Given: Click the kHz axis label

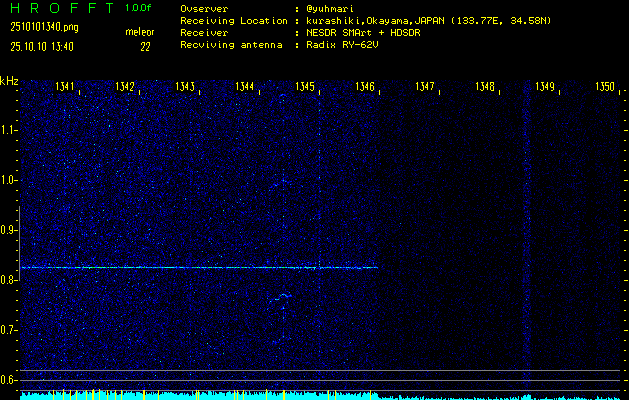Looking at the screenshot, I should (x=10, y=80).
